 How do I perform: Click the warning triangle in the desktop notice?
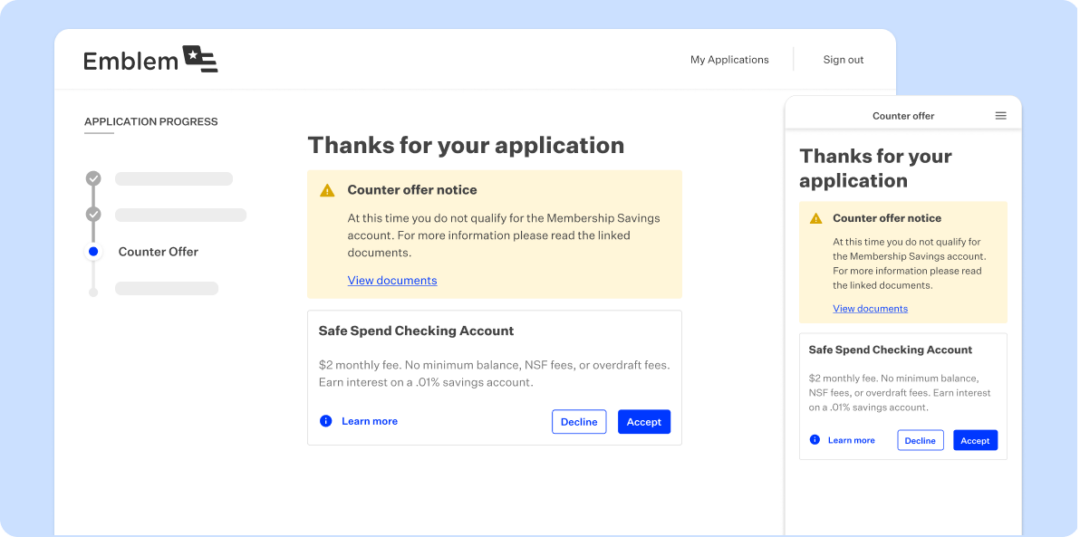pyautogui.click(x=327, y=190)
